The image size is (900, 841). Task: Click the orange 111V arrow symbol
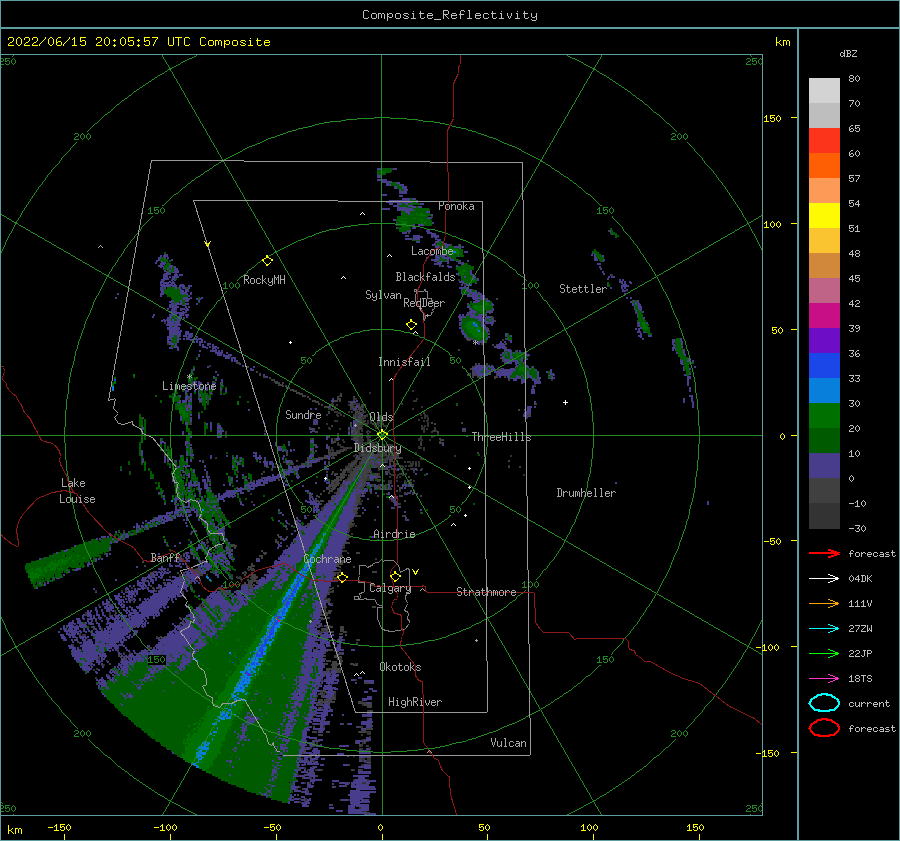(824, 603)
